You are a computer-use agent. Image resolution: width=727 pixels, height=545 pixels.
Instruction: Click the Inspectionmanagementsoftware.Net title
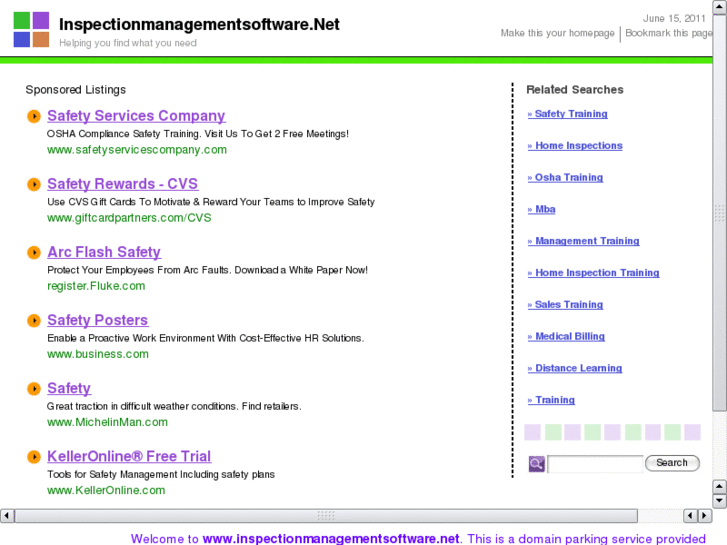point(199,24)
